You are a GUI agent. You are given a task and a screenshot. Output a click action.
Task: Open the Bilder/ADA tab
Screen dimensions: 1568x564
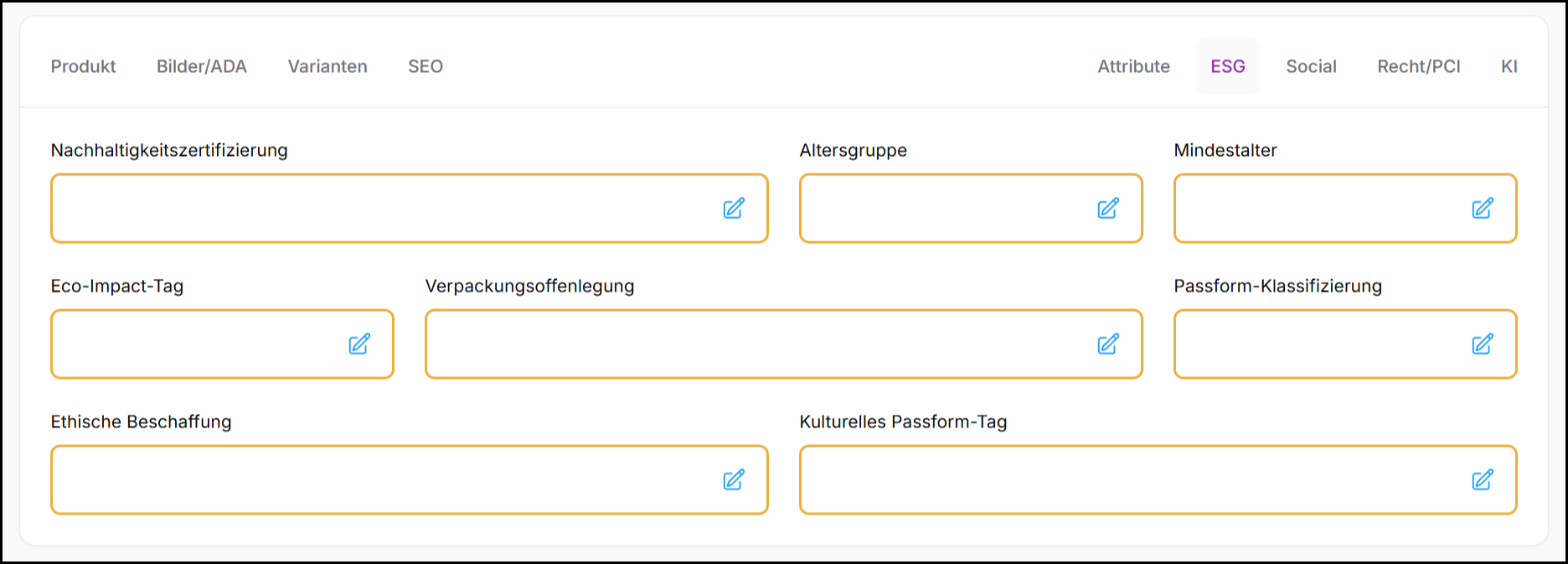tap(202, 66)
